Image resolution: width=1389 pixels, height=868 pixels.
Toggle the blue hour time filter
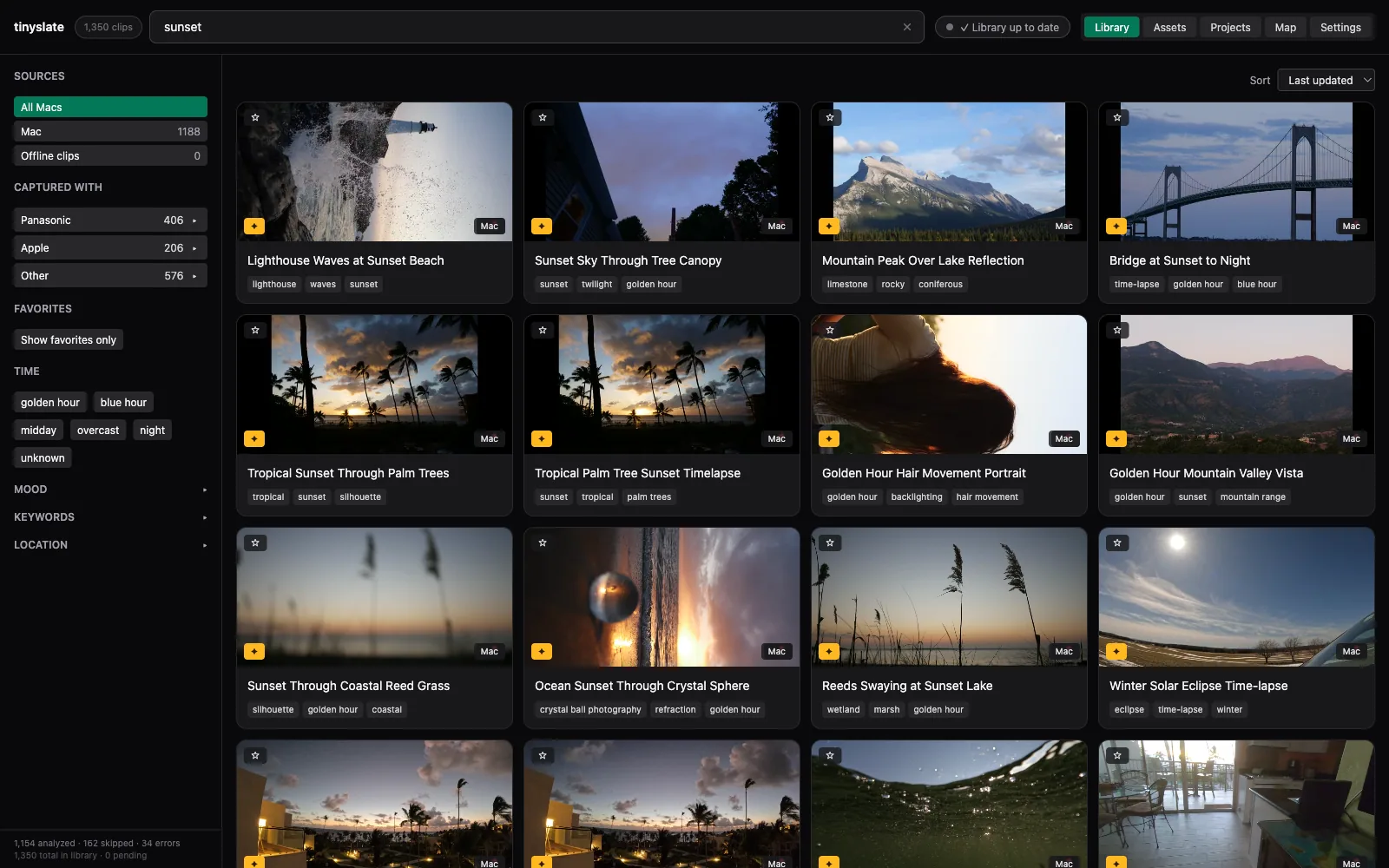click(123, 403)
